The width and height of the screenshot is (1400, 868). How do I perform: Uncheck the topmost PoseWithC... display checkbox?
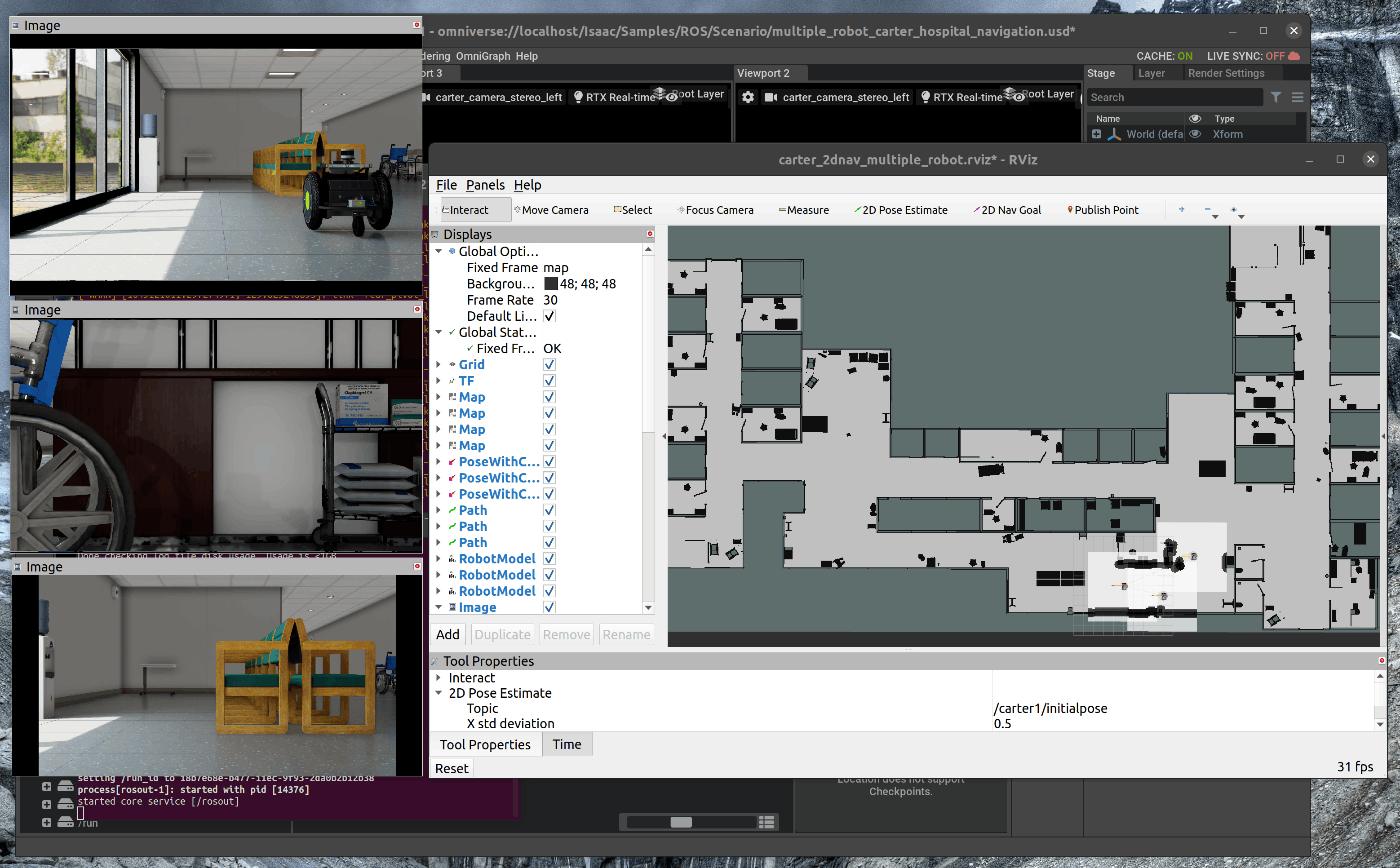[x=549, y=462]
